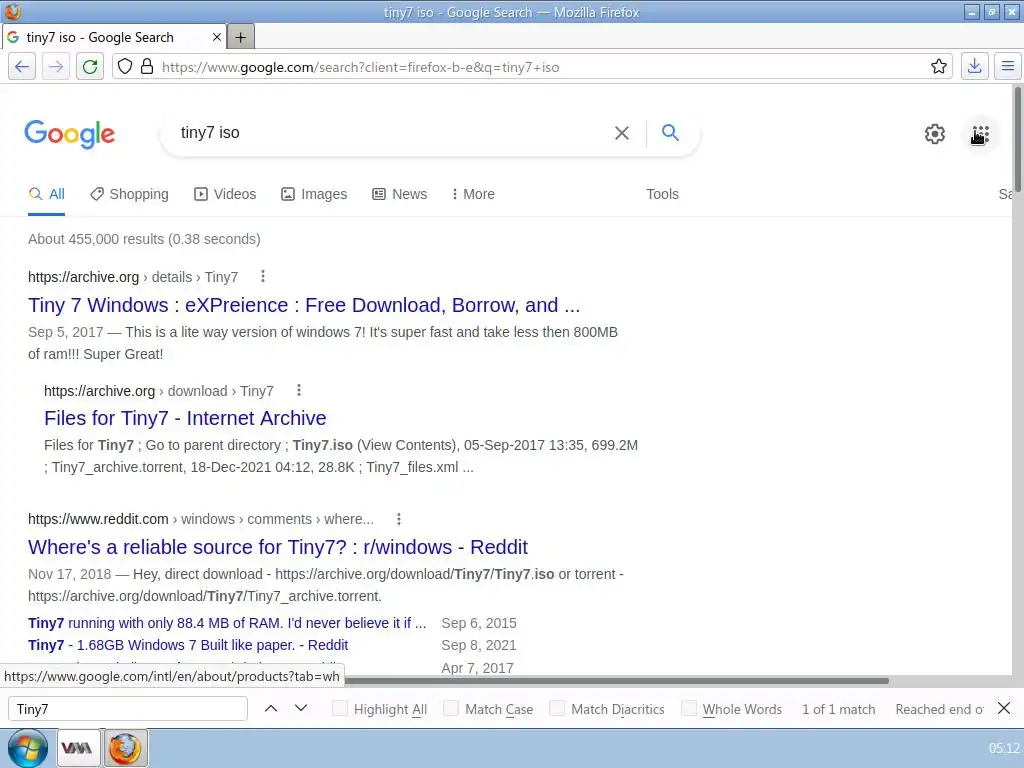
Task: Open Google apps grid
Action: pyautogui.click(x=980, y=135)
